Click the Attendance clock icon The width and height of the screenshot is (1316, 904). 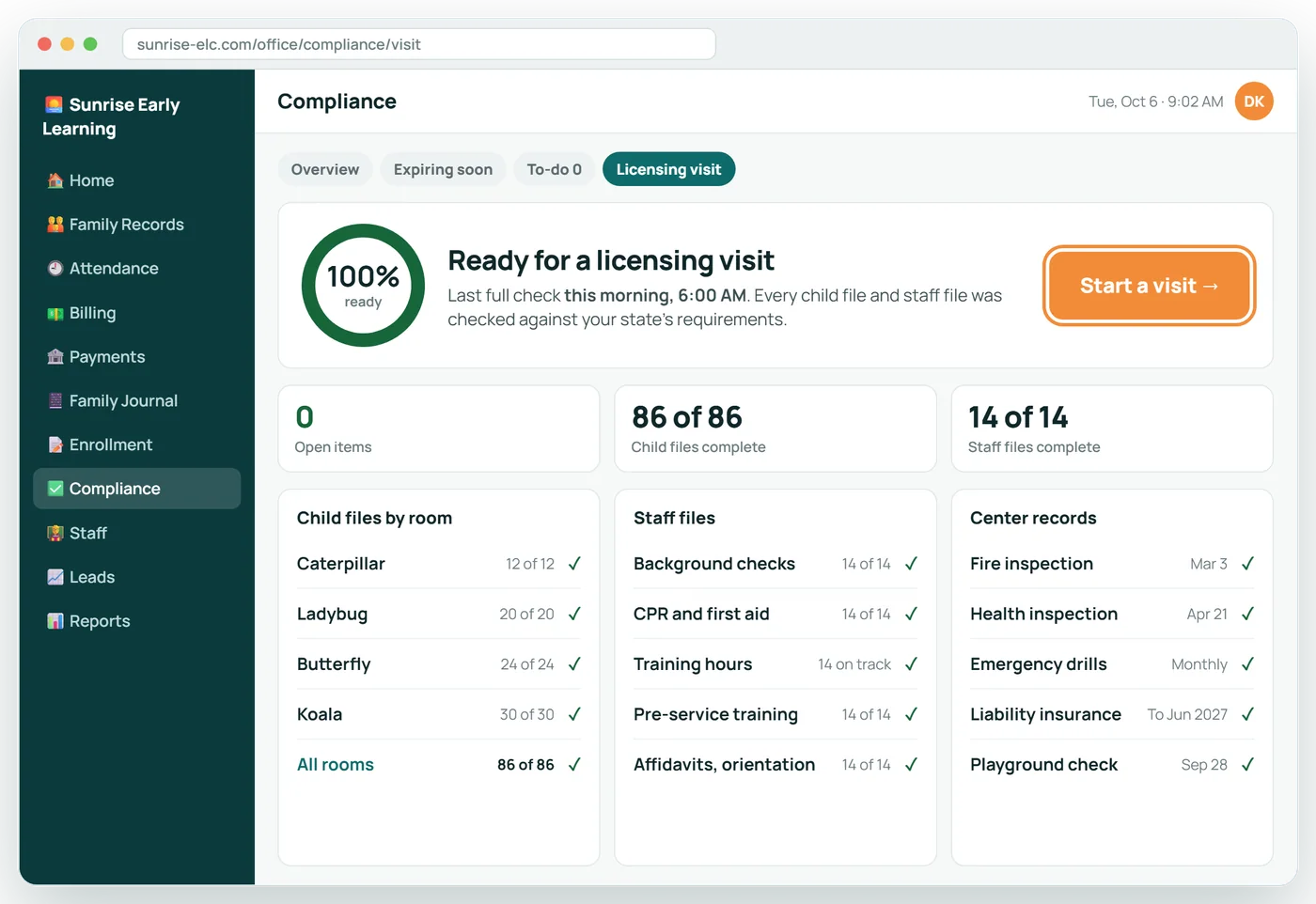55,269
